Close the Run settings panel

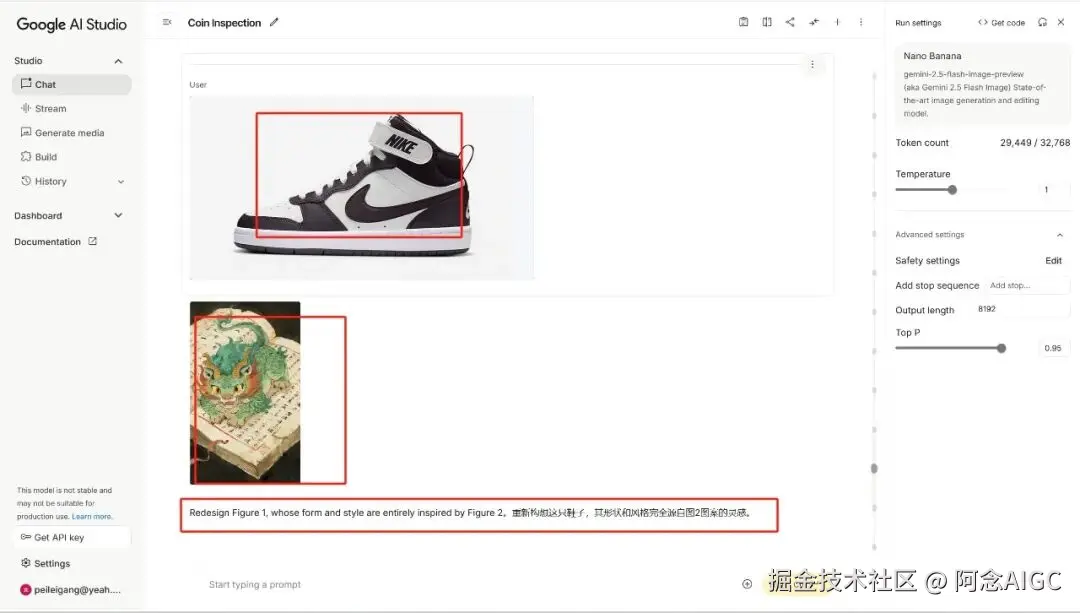tap(1061, 22)
